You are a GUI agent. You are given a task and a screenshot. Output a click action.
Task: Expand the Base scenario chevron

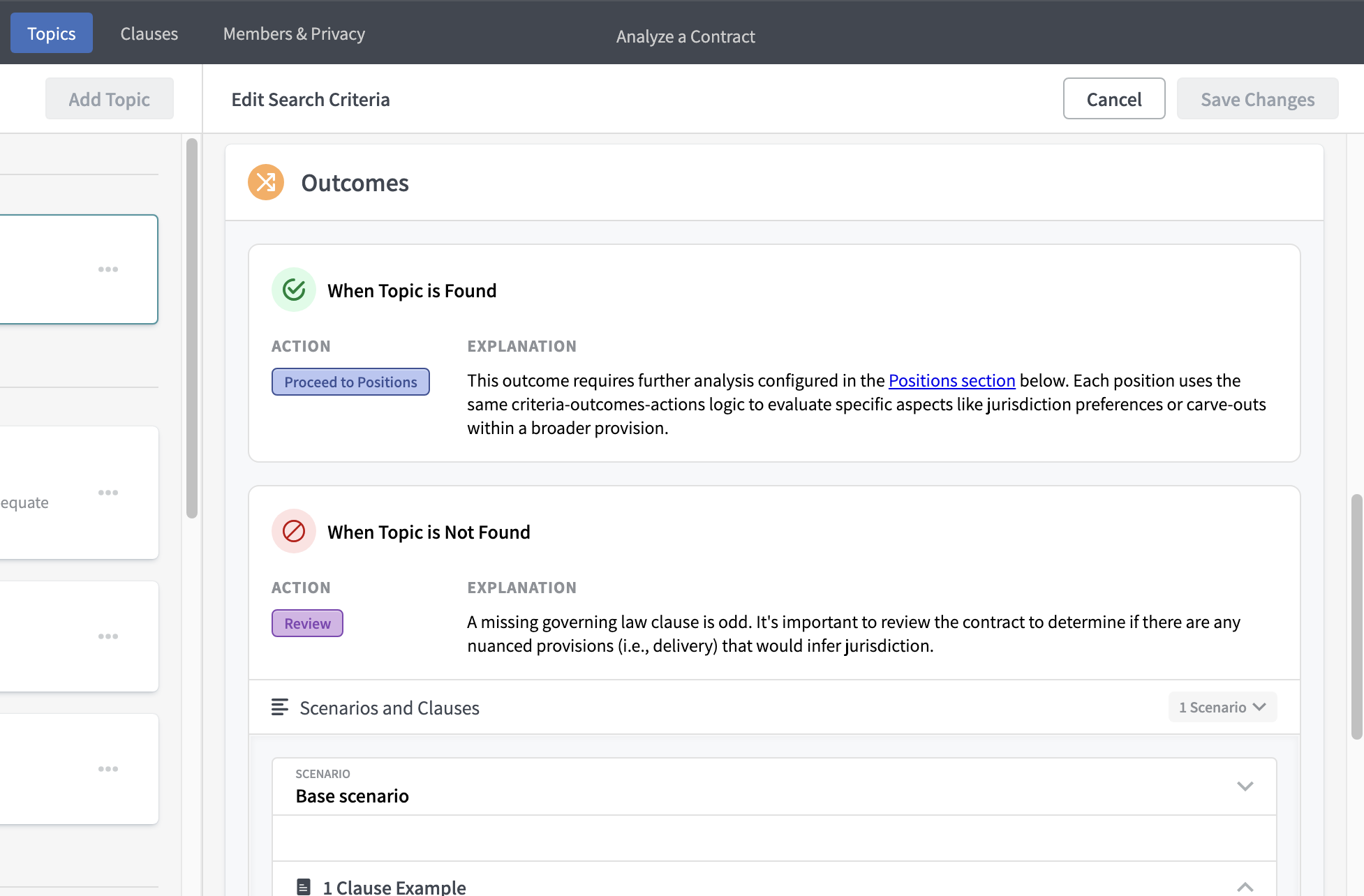click(1245, 786)
